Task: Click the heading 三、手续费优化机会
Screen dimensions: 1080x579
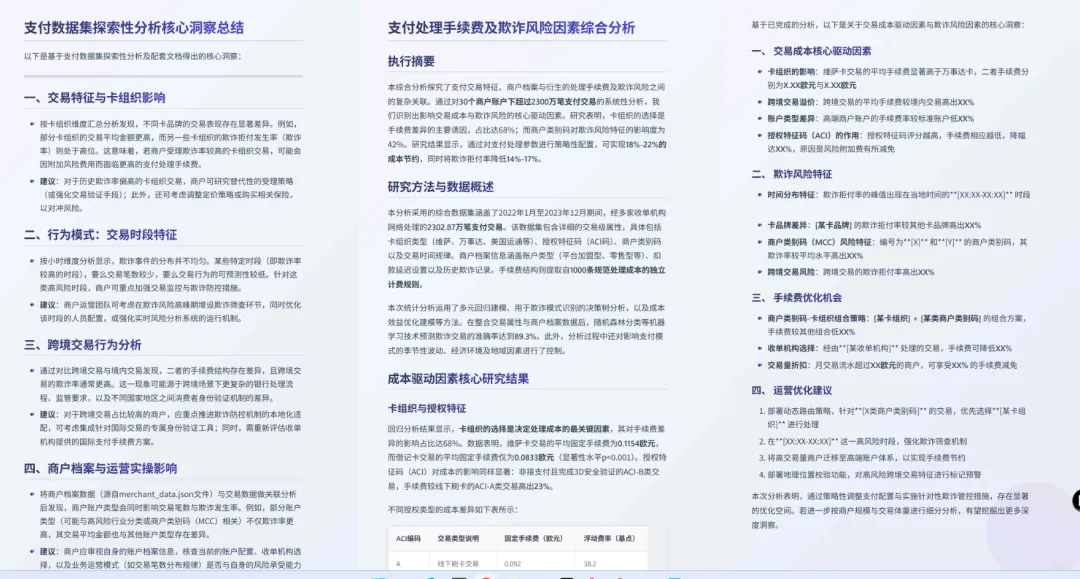Action: 797,297
